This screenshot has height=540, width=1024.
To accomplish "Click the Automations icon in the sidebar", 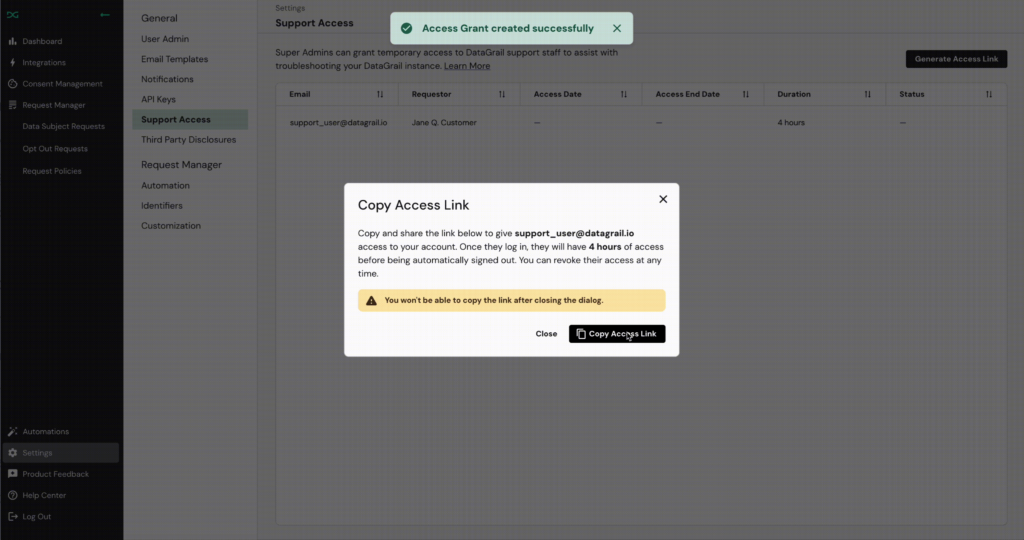I will [13, 432].
